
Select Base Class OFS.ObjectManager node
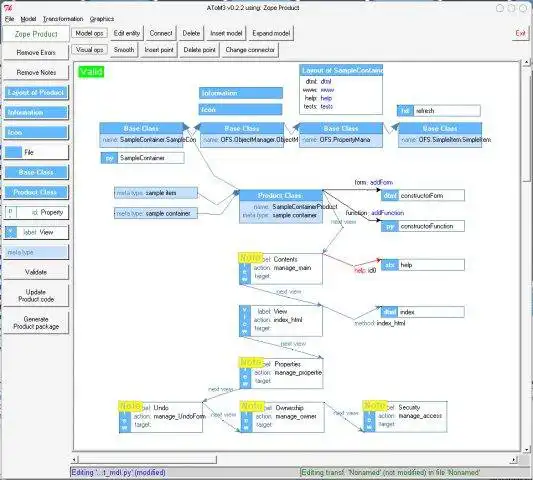click(242, 135)
